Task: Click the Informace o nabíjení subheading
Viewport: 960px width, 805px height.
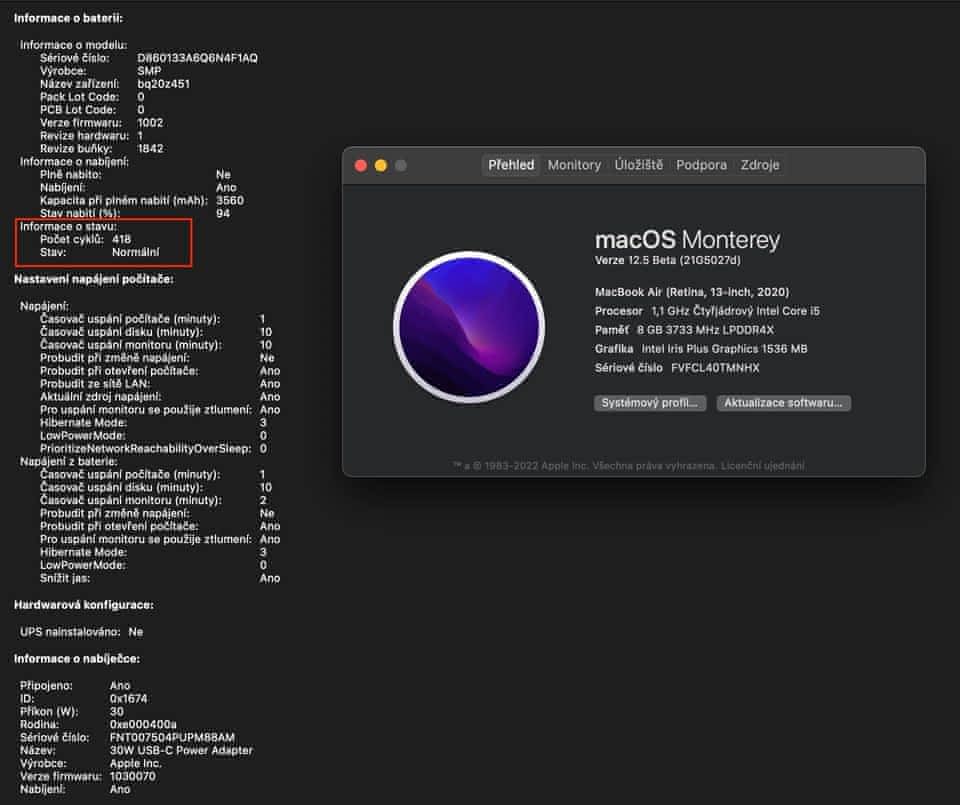Action: [74, 162]
